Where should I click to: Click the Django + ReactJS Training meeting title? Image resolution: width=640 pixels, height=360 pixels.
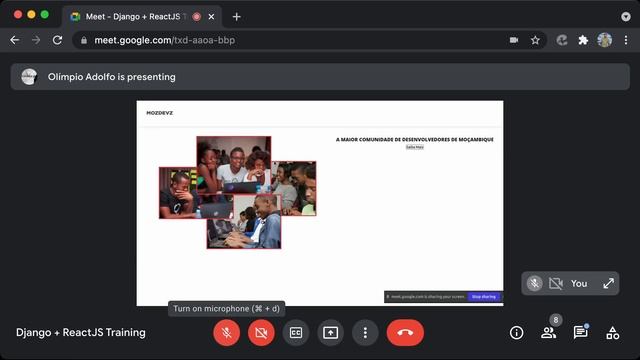click(x=81, y=333)
